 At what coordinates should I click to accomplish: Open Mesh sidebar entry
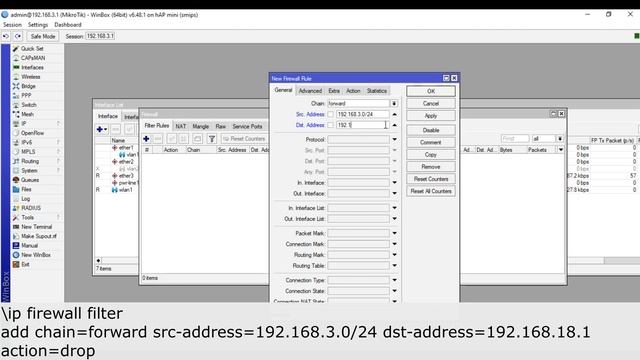coord(27,114)
